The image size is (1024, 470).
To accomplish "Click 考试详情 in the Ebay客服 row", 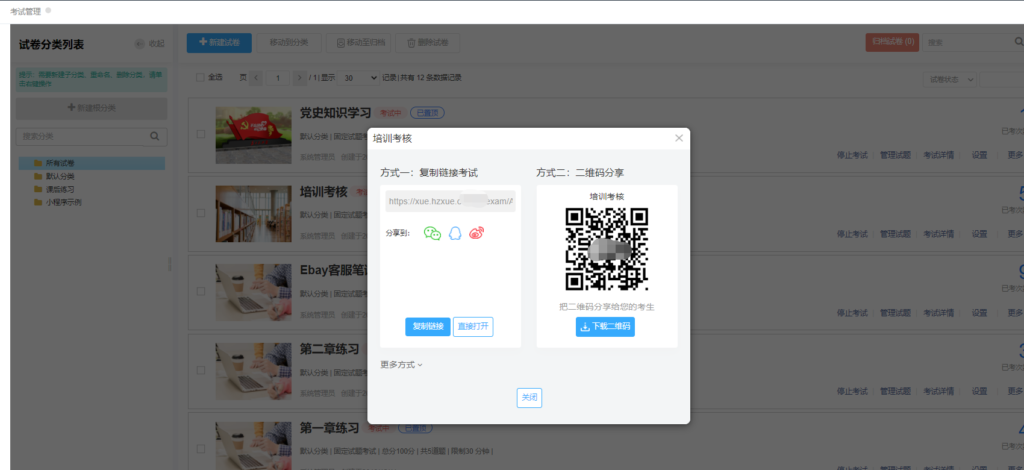I will pyautogui.click(x=938, y=313).
